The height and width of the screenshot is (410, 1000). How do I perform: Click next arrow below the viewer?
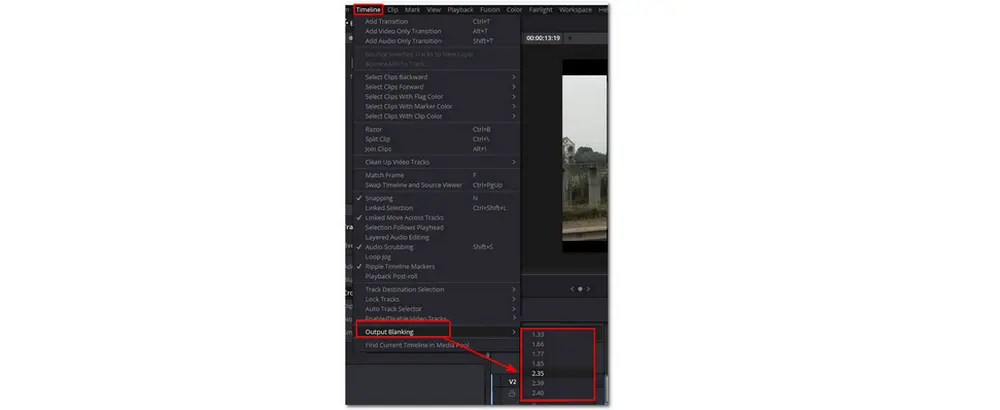click(x=588, y=289)
